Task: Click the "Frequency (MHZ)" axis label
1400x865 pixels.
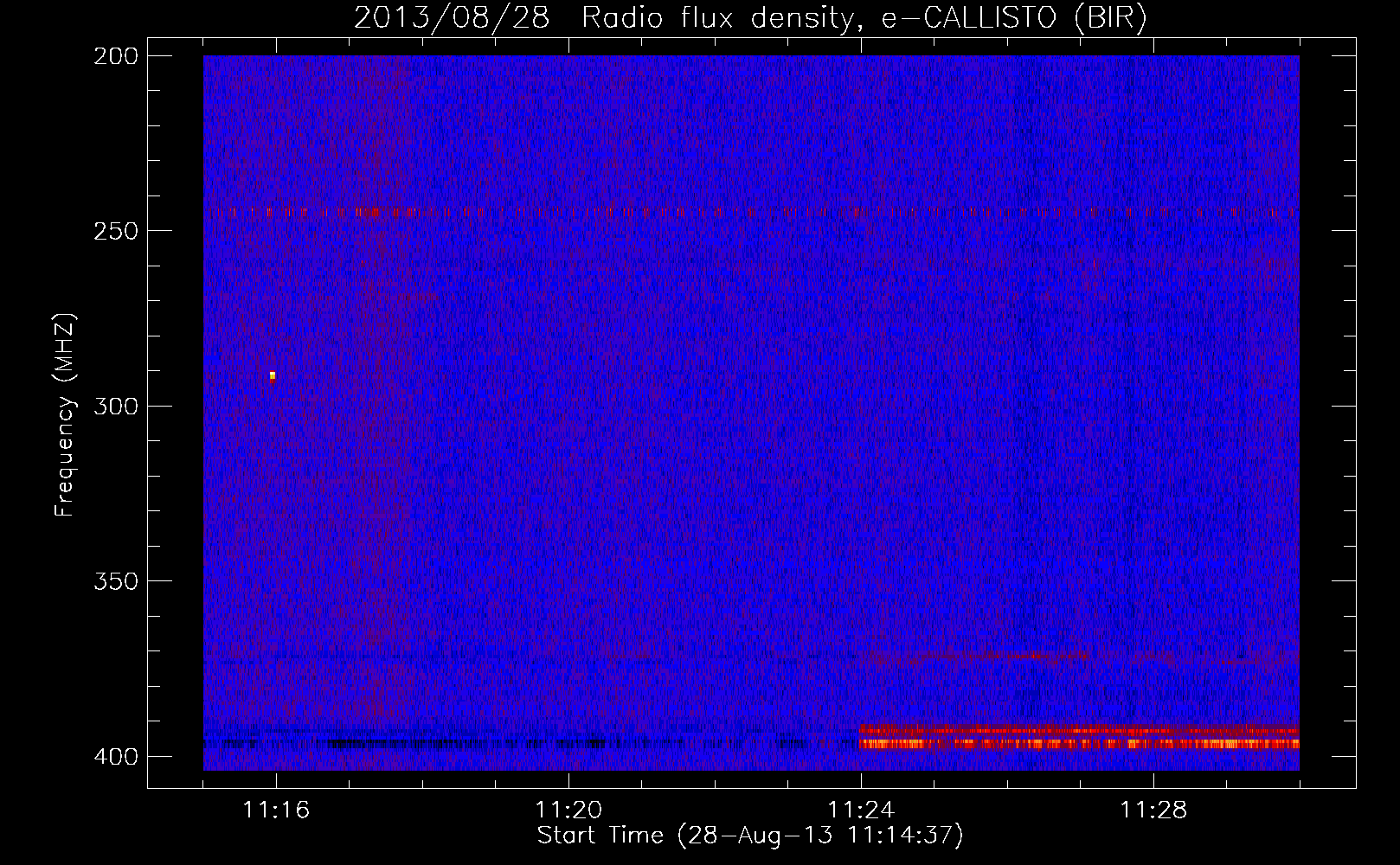Action: pos(65,415)
